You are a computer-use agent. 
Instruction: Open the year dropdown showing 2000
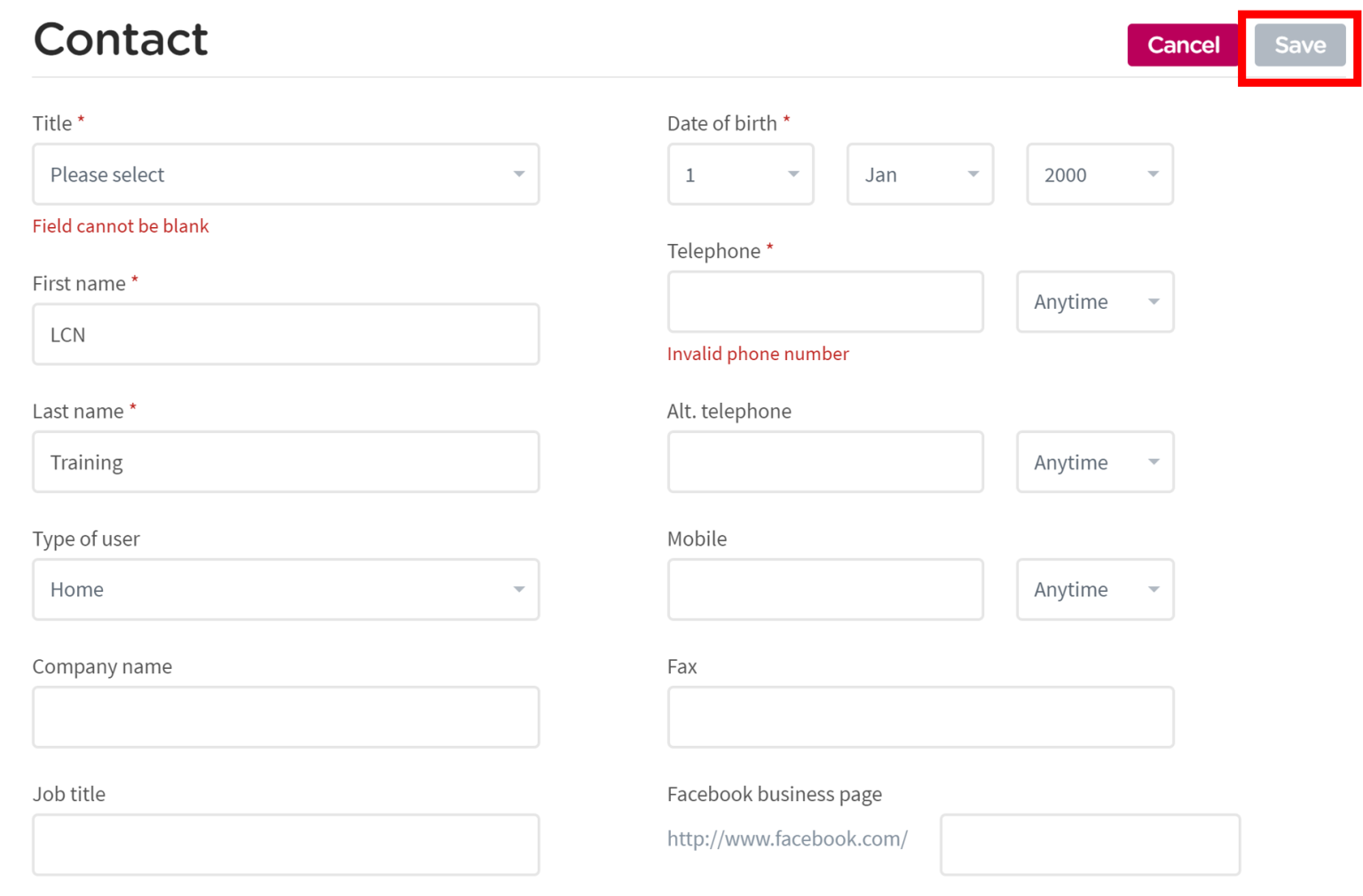click(1099, 174)
